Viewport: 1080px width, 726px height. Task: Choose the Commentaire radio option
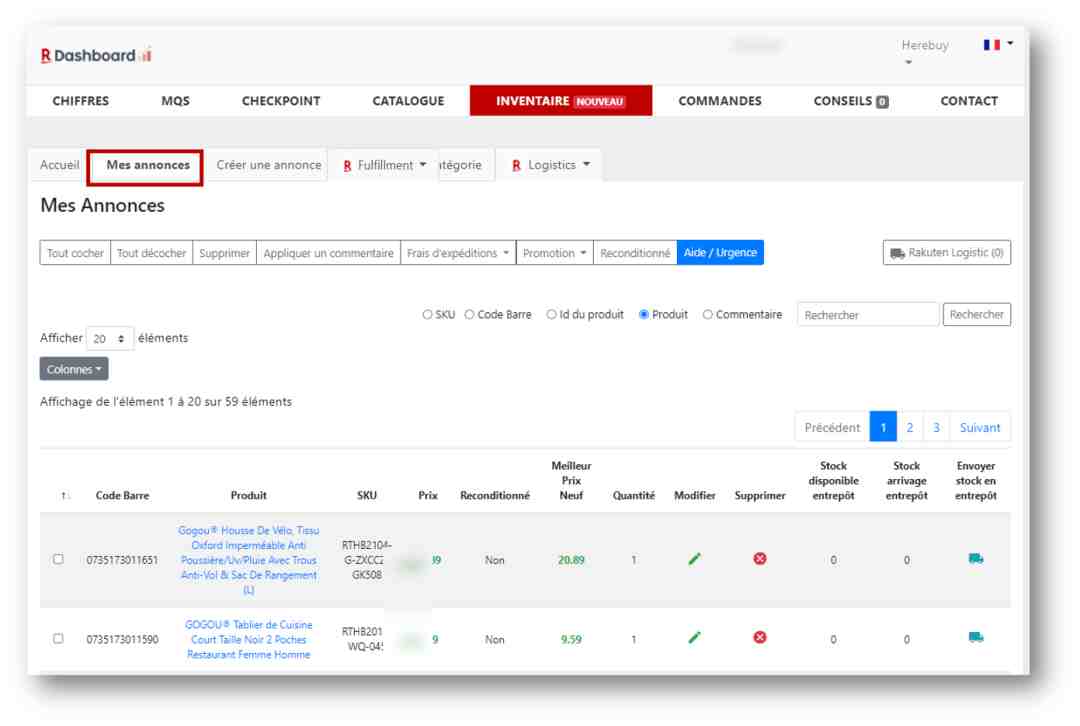[x=707, y=315]
